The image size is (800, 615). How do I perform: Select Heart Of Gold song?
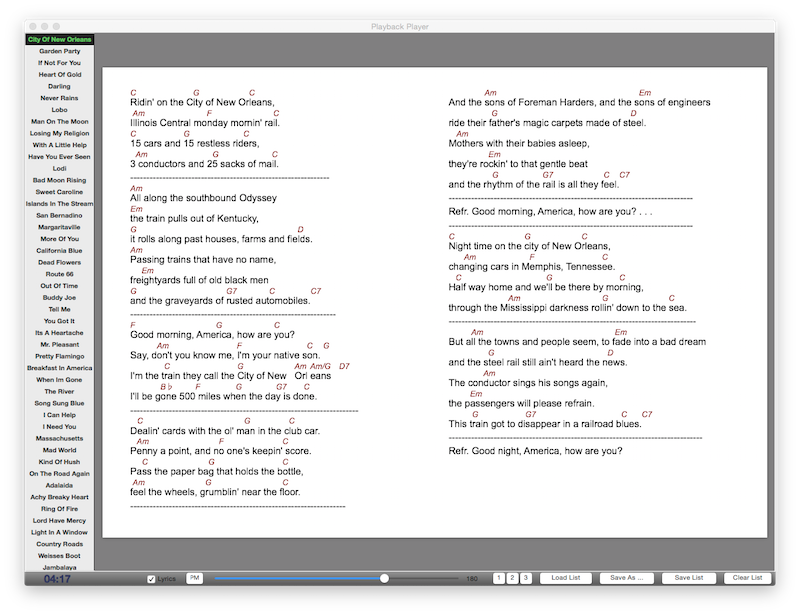click(x=60, y=75)
